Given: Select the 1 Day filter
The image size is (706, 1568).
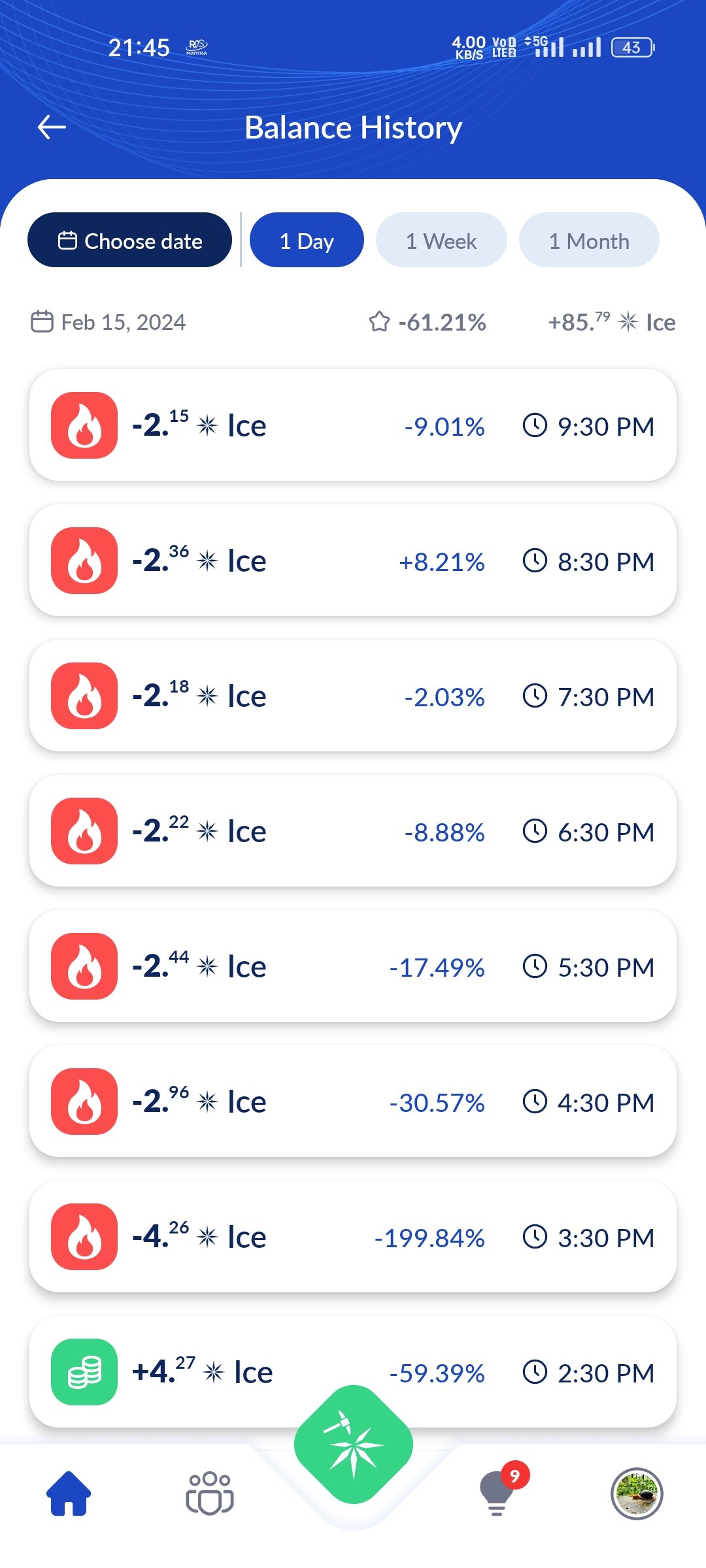Looking at the screenshot, I should click(307, 240).
